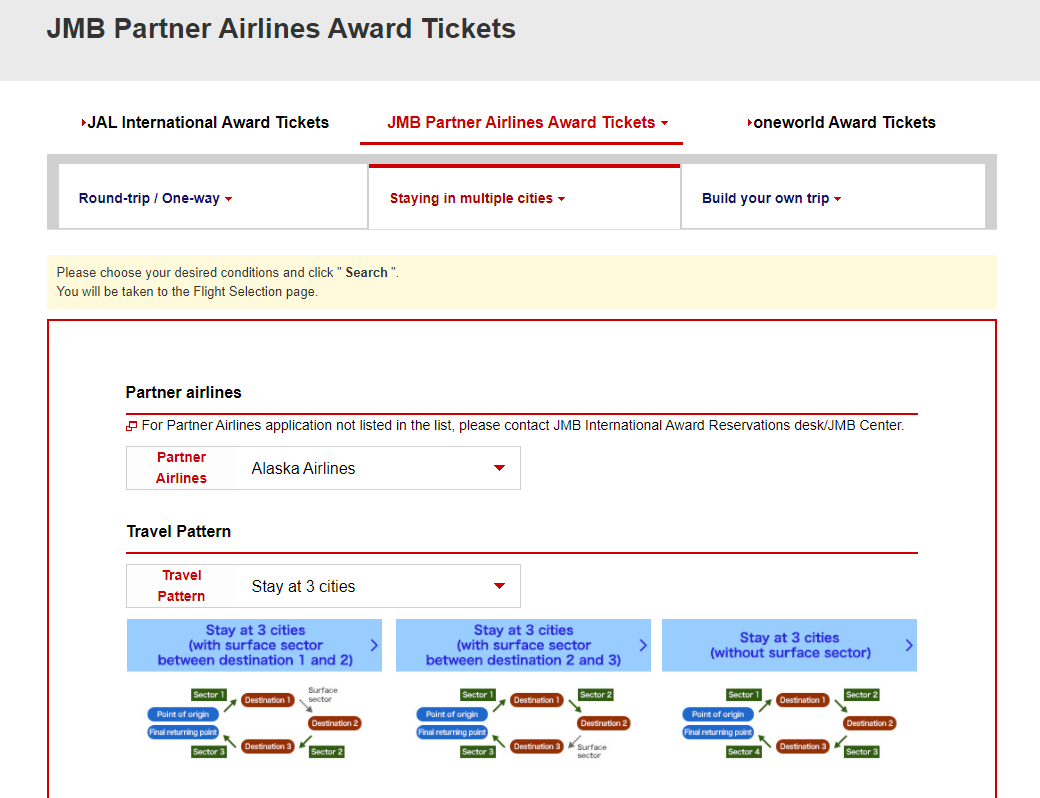Click the Point of origin node in the first diagram
This screenshot has width=1040, height=798.
click(183, 714)
